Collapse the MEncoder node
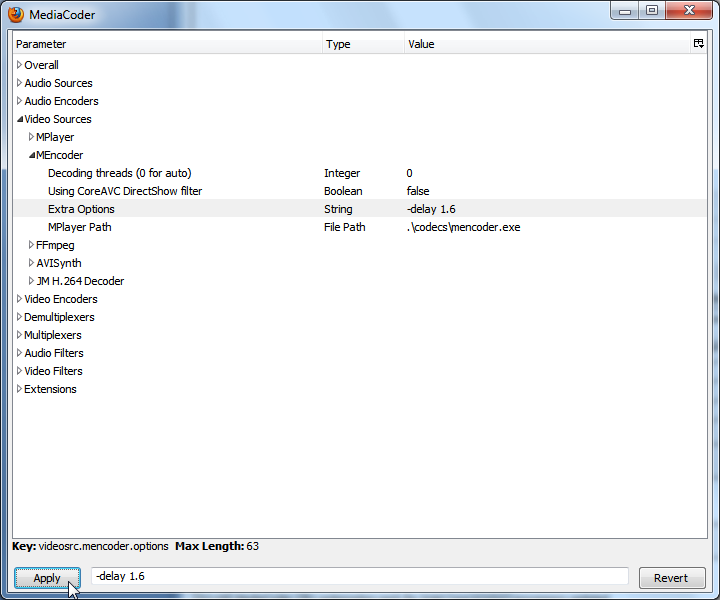This screenshot has width=720, height=600. pyautogui.click(x=32, y=155)
